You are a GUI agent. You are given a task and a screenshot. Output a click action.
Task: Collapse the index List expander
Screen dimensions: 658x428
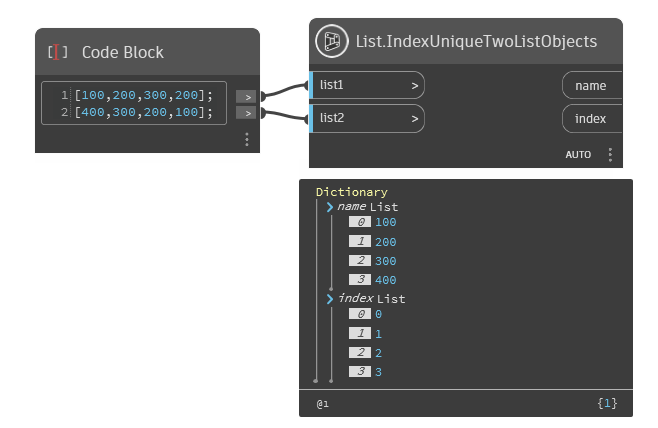click(330, 298)
